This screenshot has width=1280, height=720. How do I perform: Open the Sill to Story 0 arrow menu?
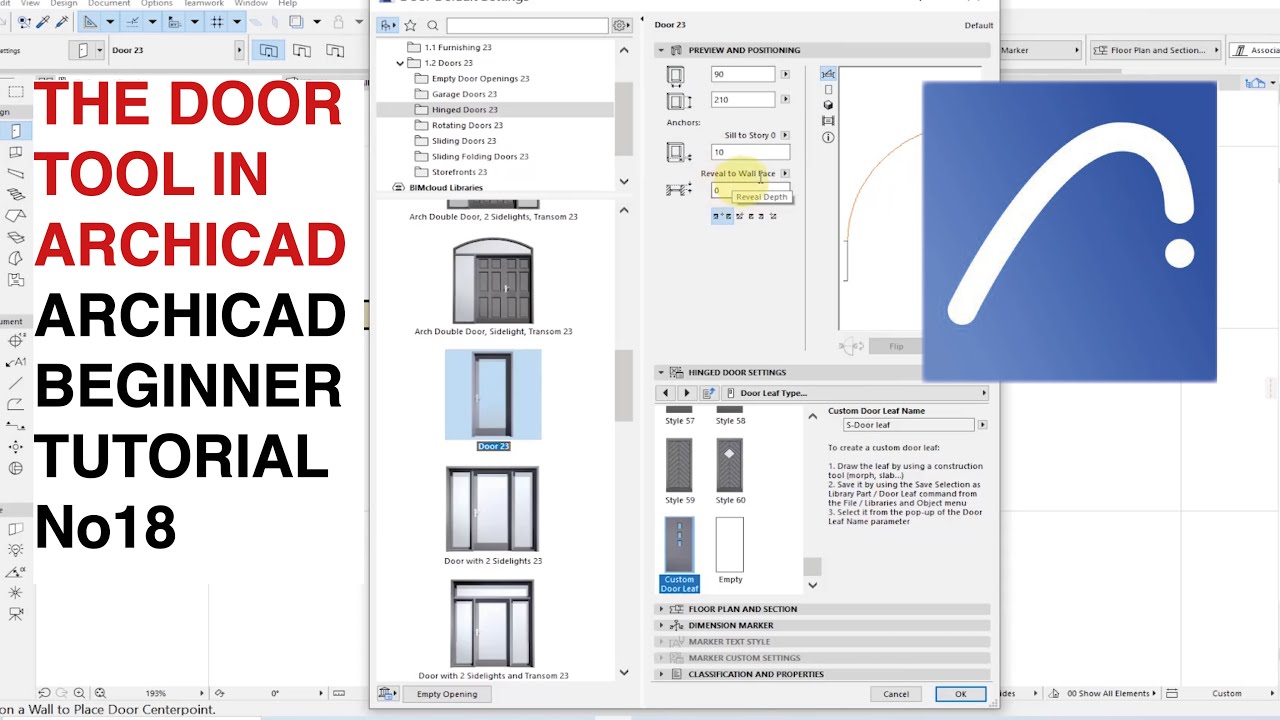(785, 135)
